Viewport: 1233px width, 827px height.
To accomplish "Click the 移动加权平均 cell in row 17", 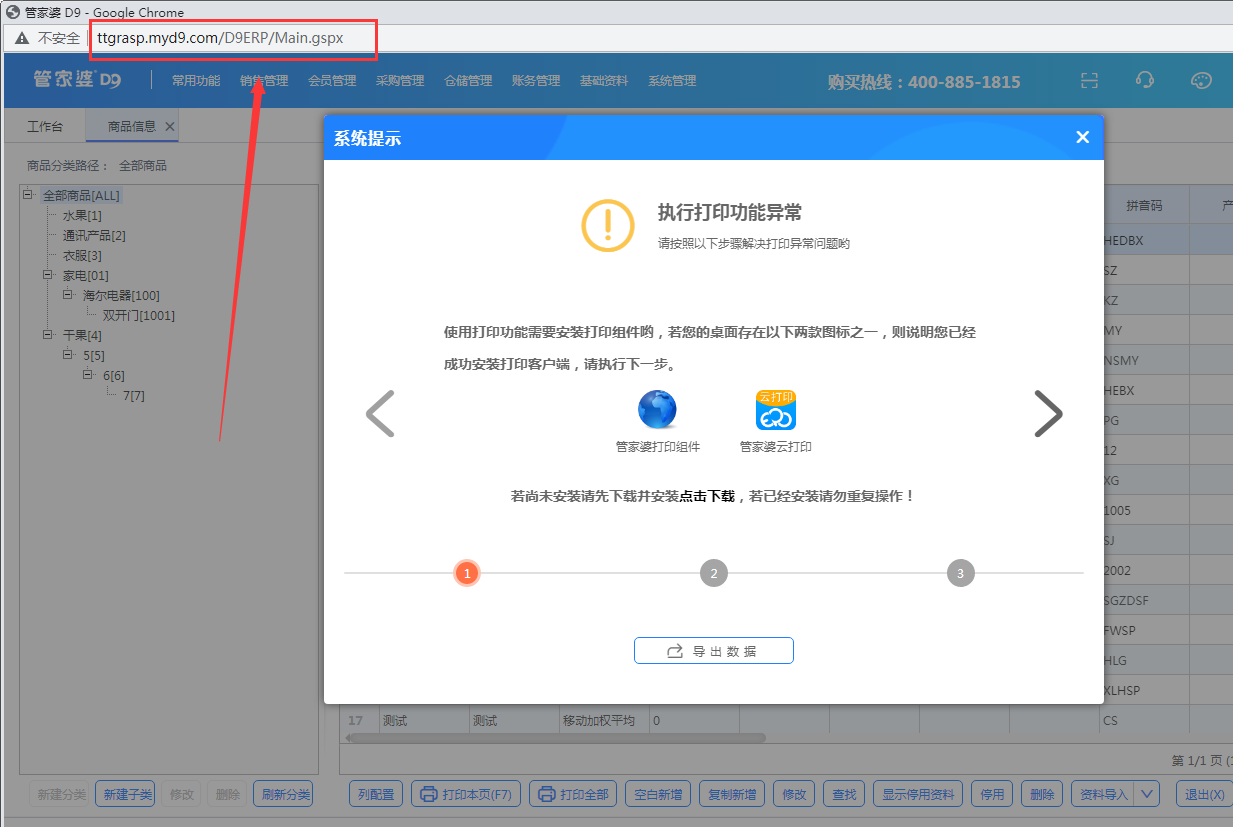I will 604,720.
